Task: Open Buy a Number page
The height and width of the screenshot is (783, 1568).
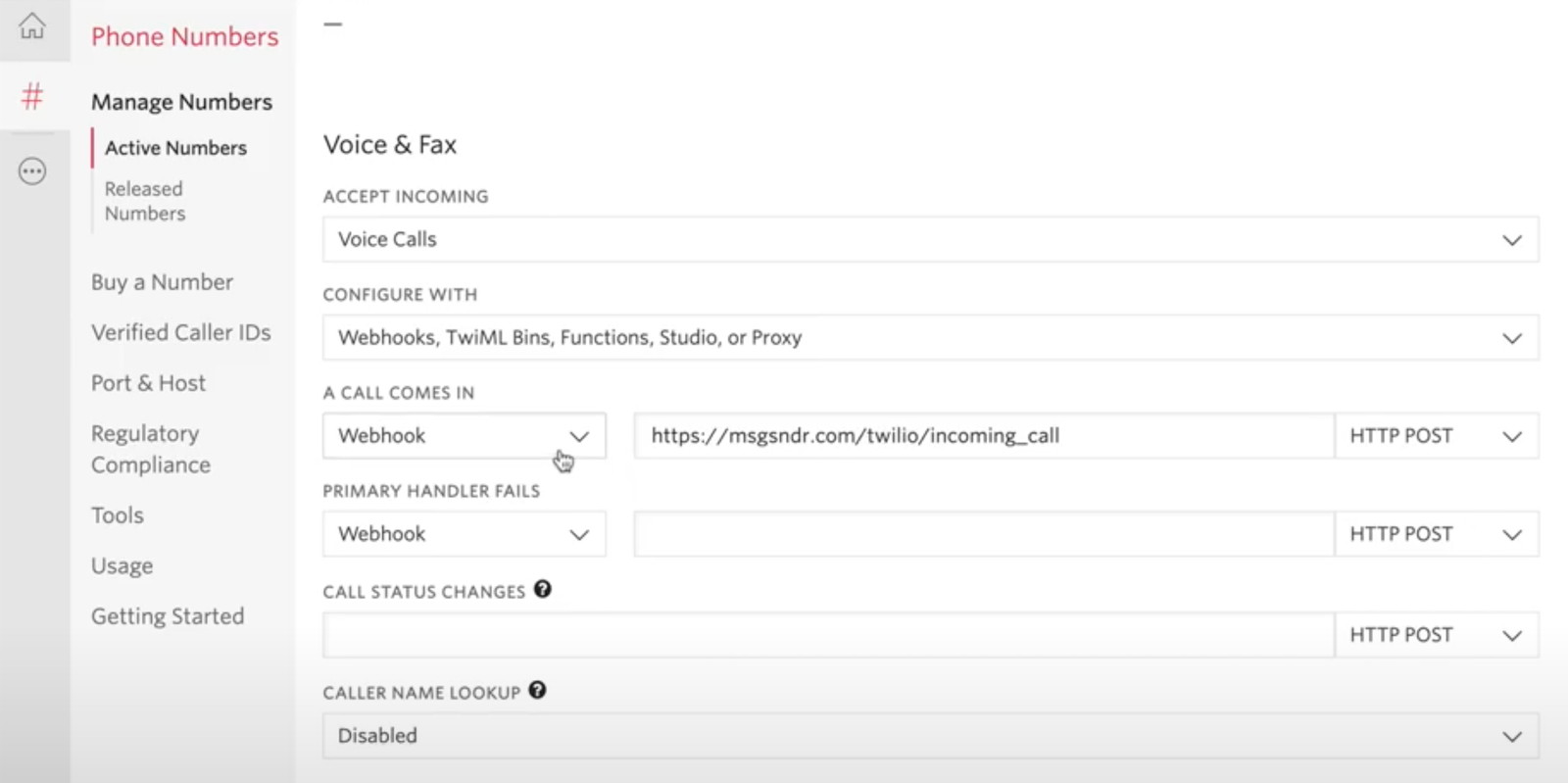Action: (x=162, y=282)
